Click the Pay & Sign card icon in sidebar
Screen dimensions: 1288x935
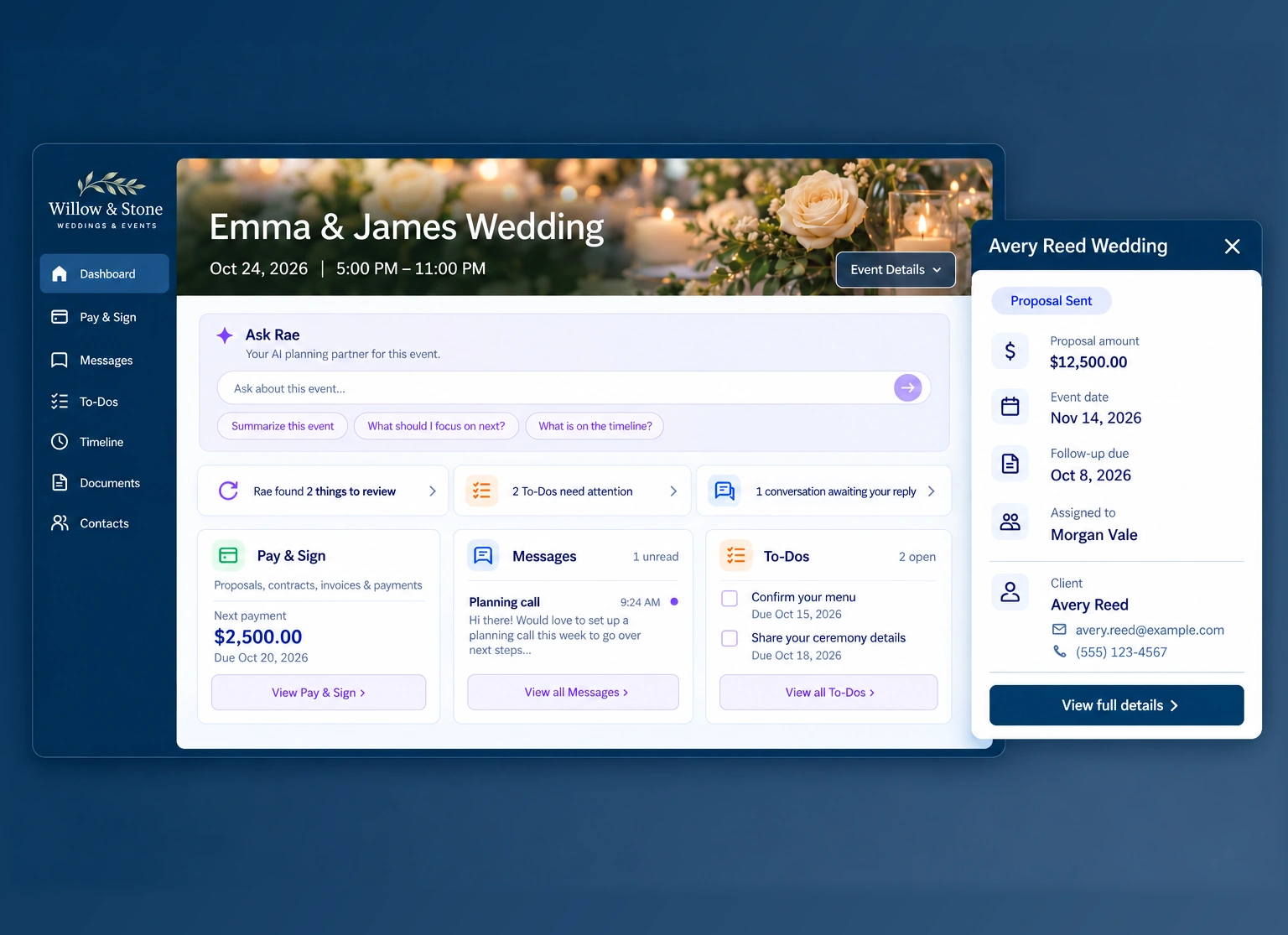tap(60, 317)
